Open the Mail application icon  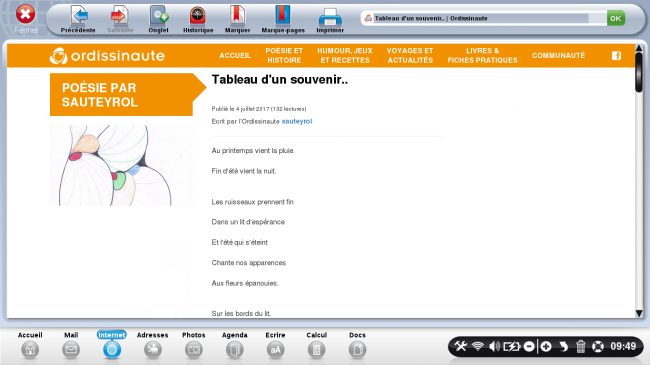pyautogui.click(x=71, y=350)
